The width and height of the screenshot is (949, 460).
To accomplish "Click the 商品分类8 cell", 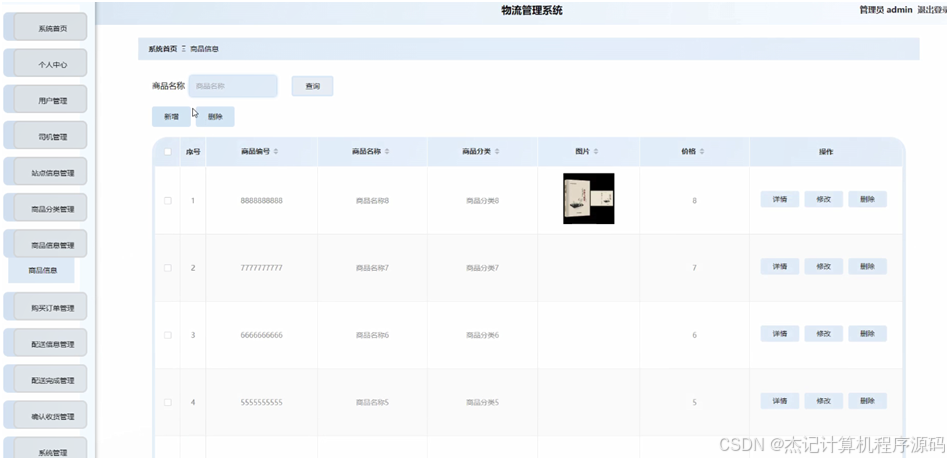I will [x=482, y=200].
